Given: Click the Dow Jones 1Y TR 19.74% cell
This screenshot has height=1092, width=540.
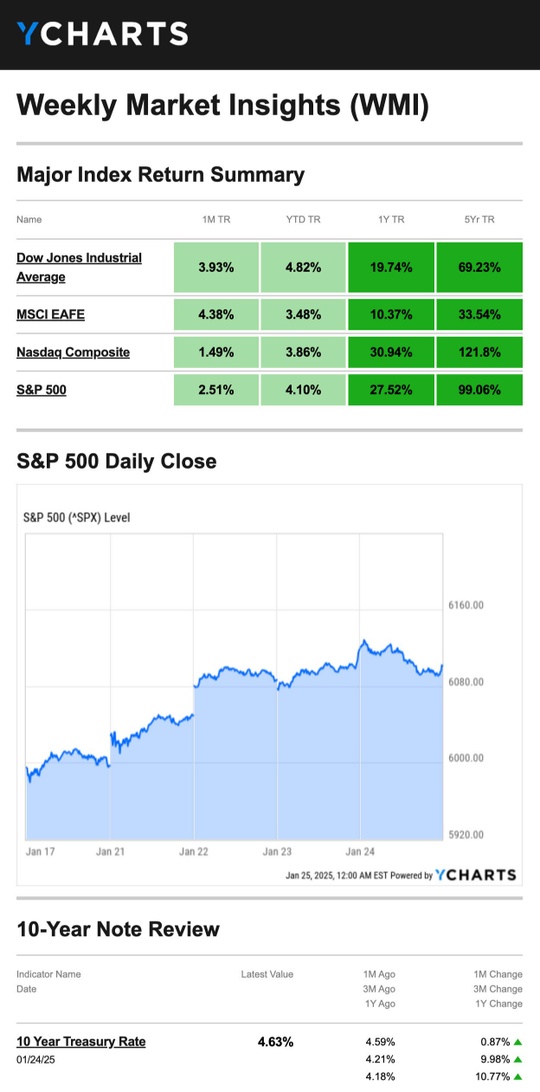Looking at the screenshot, I should [391, 267].
